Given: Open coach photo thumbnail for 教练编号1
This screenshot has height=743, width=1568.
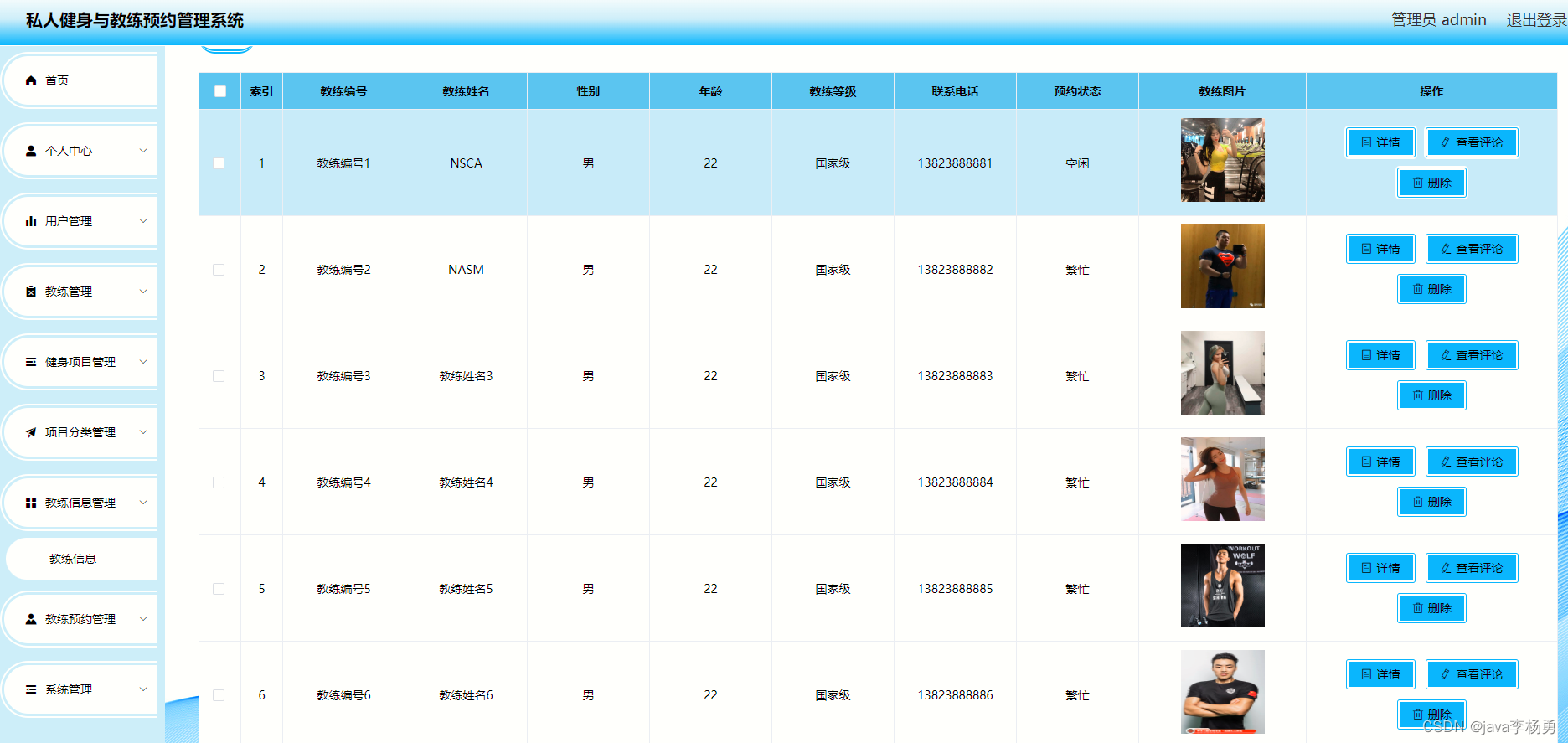Looking at the screenshot, I should (1222, 160).
